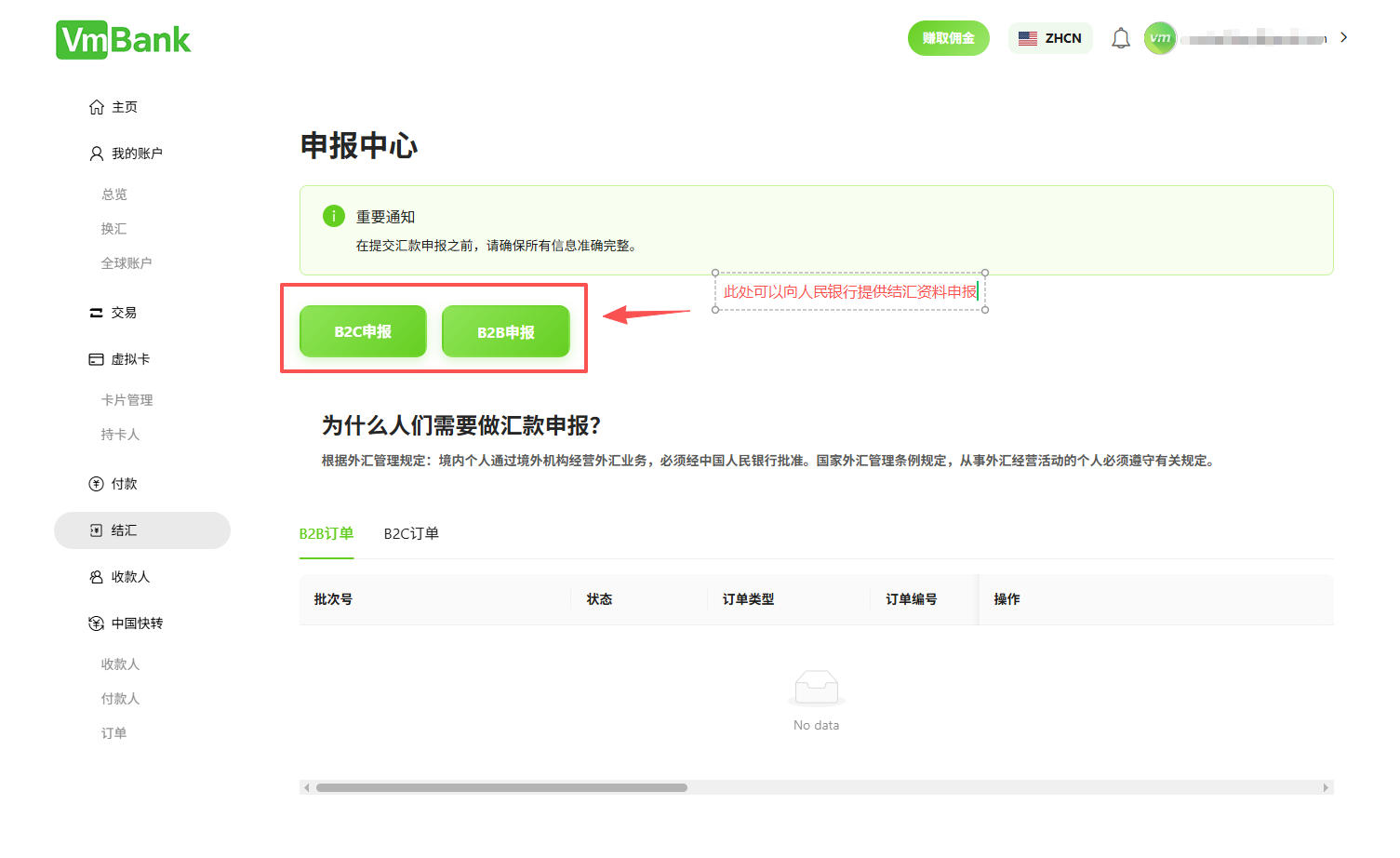Open the 中国快转 quick transfer icon
The width and height of the screenshot is (1400, 858).
point(97,623)
